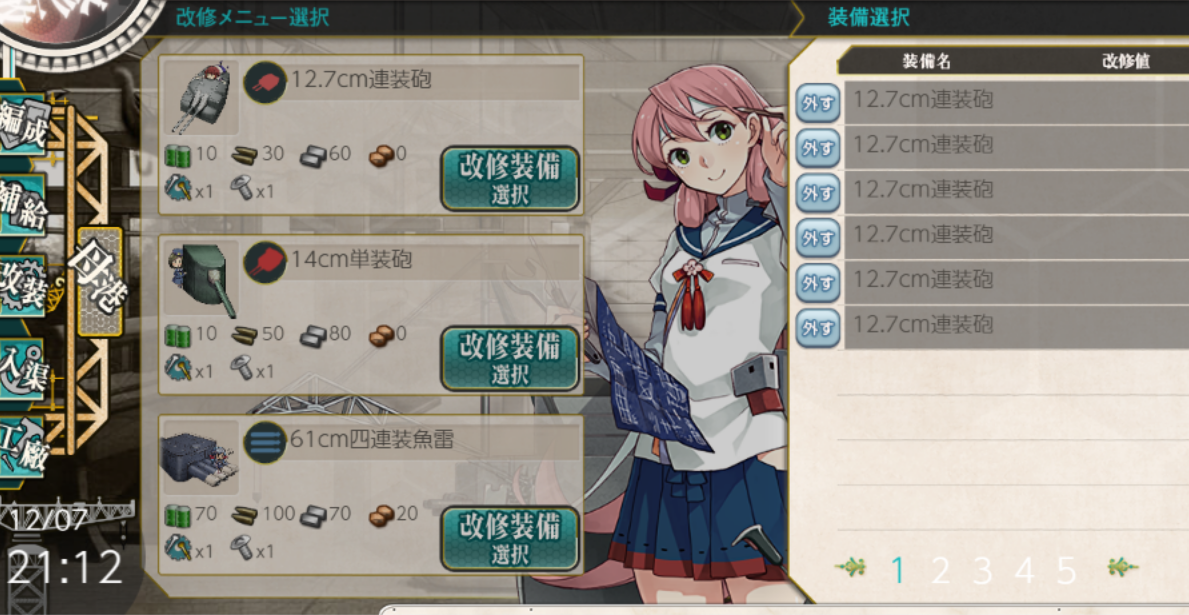Click 外す button on sixth equipment row
1189x615 pixels.
point(817,328)
